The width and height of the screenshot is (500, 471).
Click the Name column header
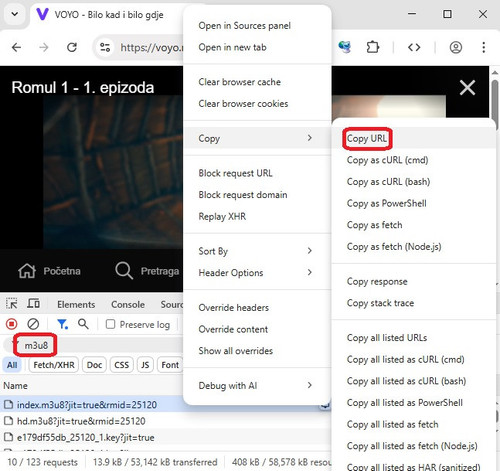(x=15, y=386)
